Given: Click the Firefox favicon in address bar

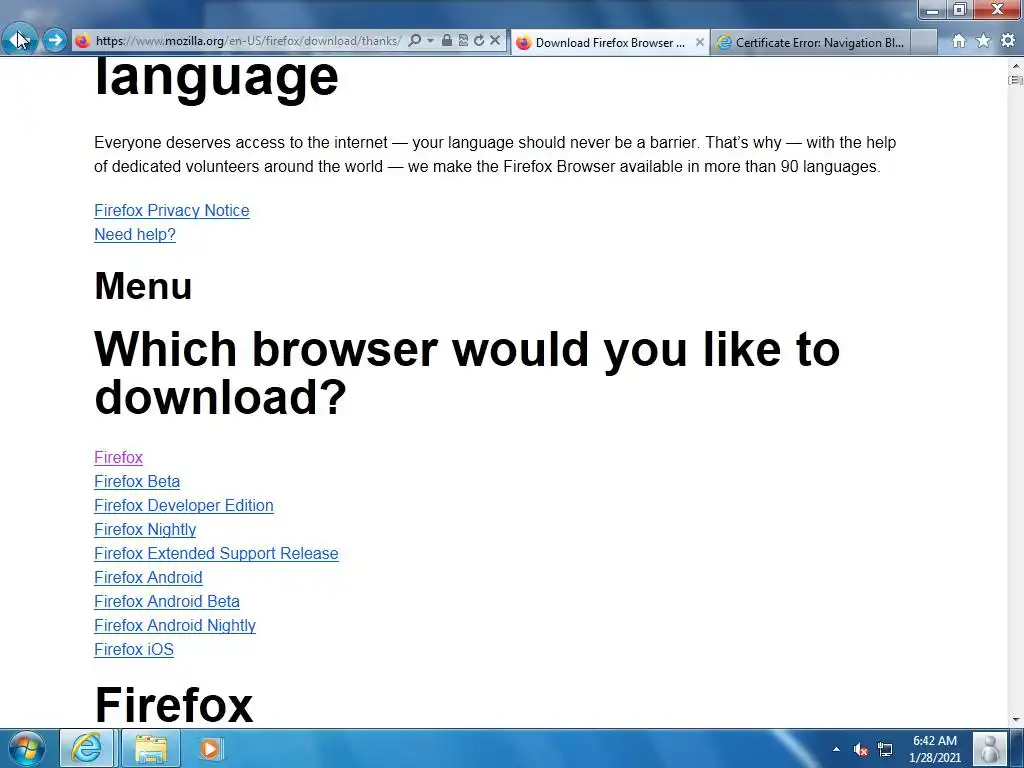Looking at the screenshot, I should (83, 40).
